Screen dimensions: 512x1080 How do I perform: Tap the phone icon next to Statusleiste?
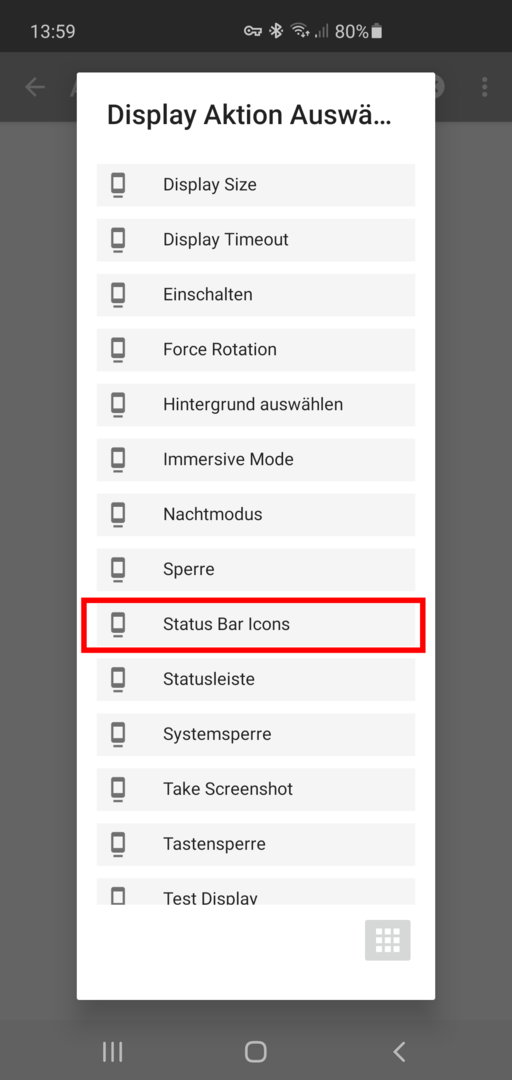tap(119, 679)
